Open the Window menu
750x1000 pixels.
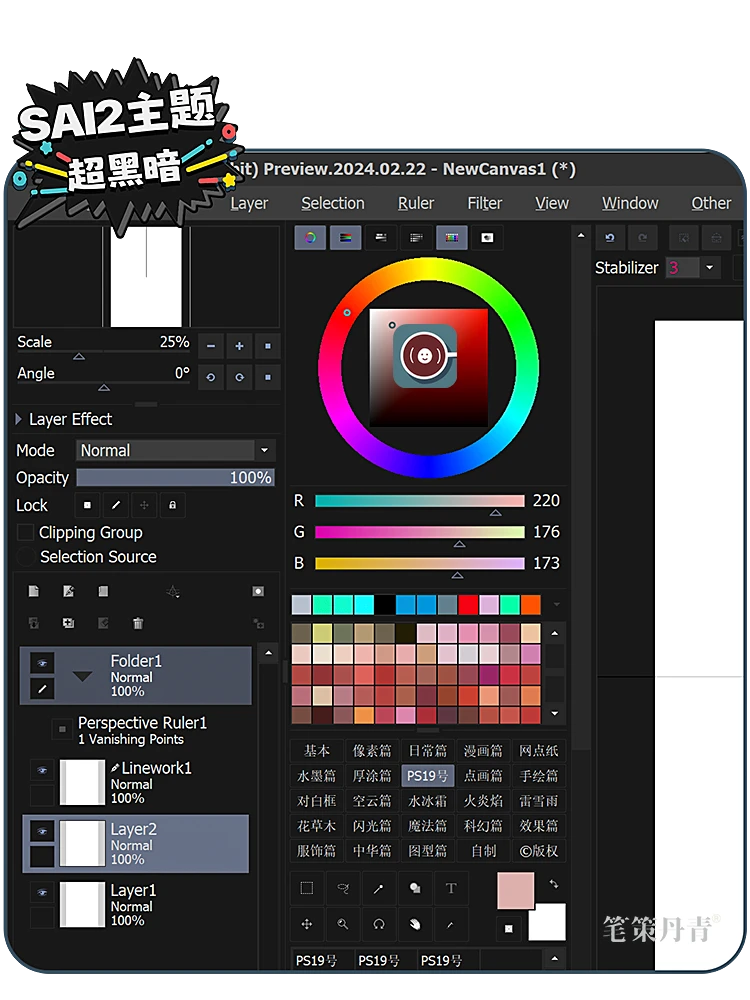coord(630,203)
